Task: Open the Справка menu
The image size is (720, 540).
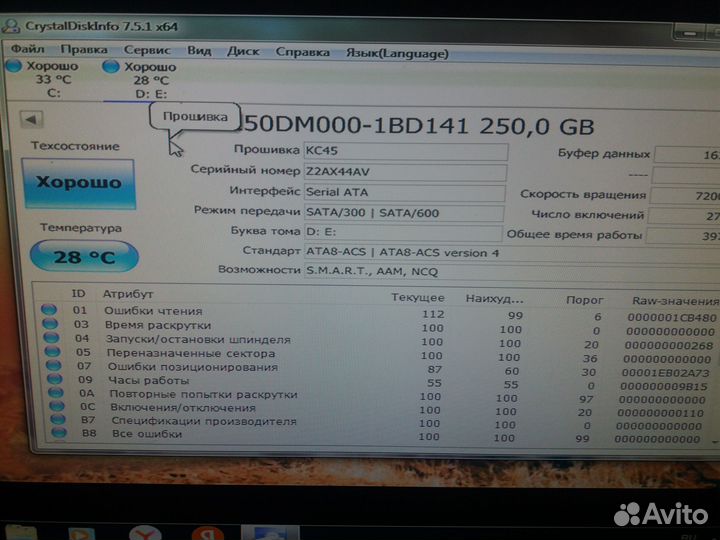Action: coord(302,52)
